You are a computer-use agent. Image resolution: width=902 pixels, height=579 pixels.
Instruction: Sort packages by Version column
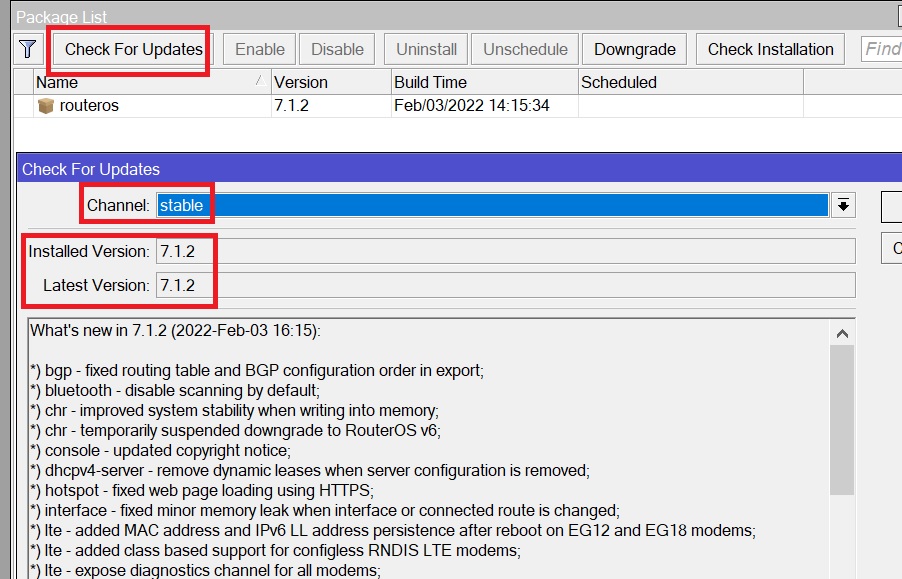331,82
